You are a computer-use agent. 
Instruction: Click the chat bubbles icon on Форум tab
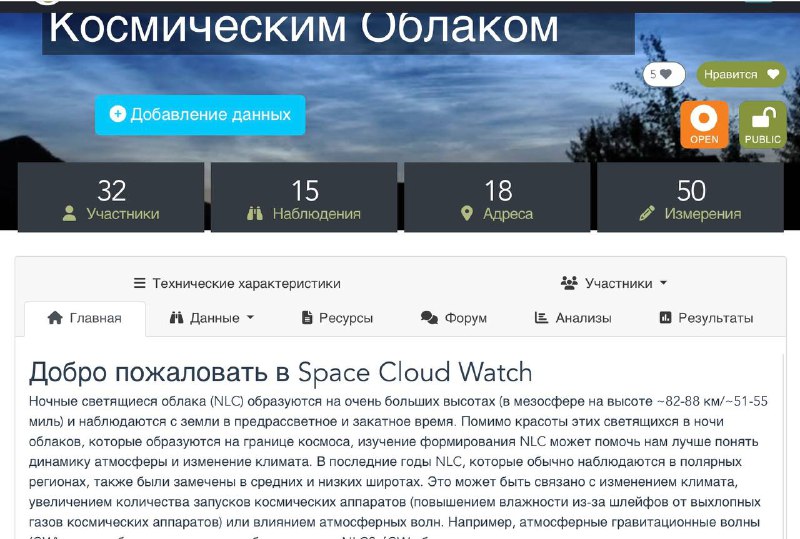click(429, 317)
